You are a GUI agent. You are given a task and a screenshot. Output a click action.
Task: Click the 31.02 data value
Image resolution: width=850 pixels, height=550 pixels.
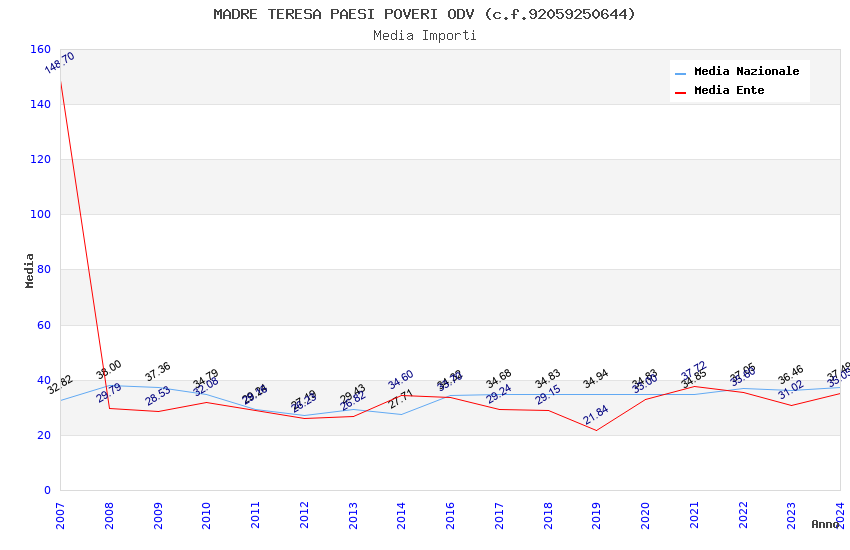point(791,390)
